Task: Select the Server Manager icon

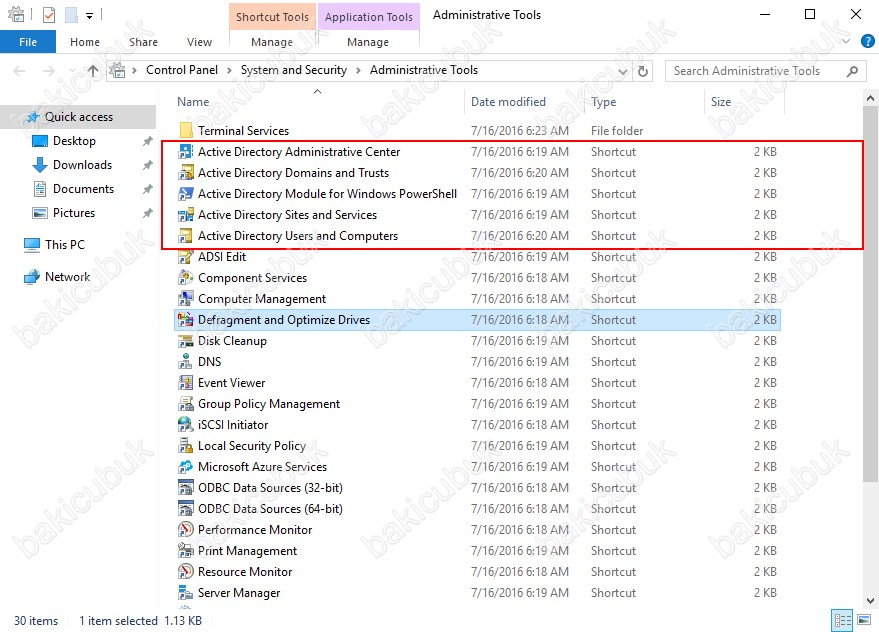Action: click(186, 593)
